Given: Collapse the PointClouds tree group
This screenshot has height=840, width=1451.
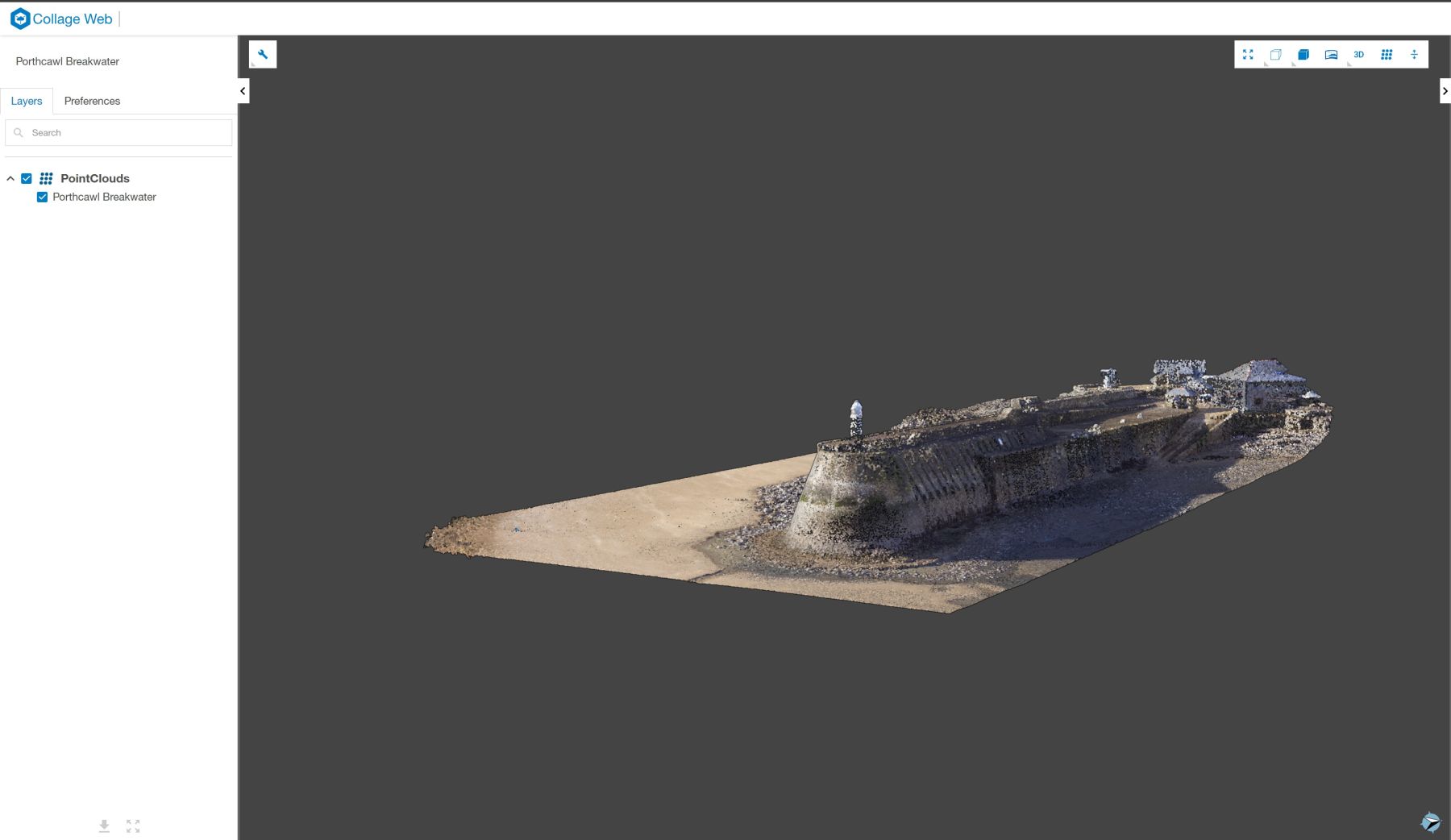Looking at the screenshot, I should point(10,178).
